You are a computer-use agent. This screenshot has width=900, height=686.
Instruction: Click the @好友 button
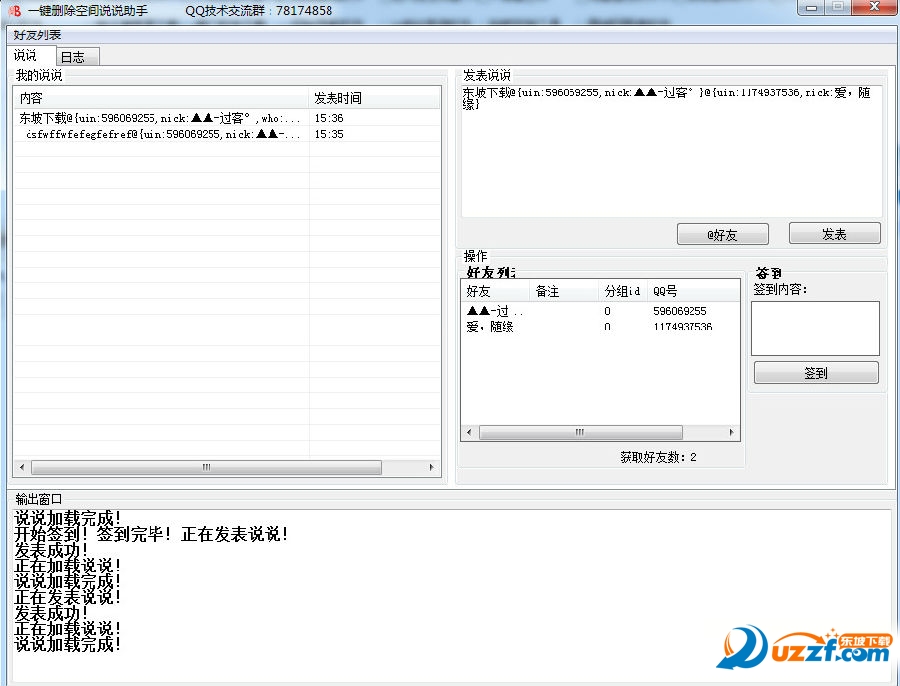722,234
